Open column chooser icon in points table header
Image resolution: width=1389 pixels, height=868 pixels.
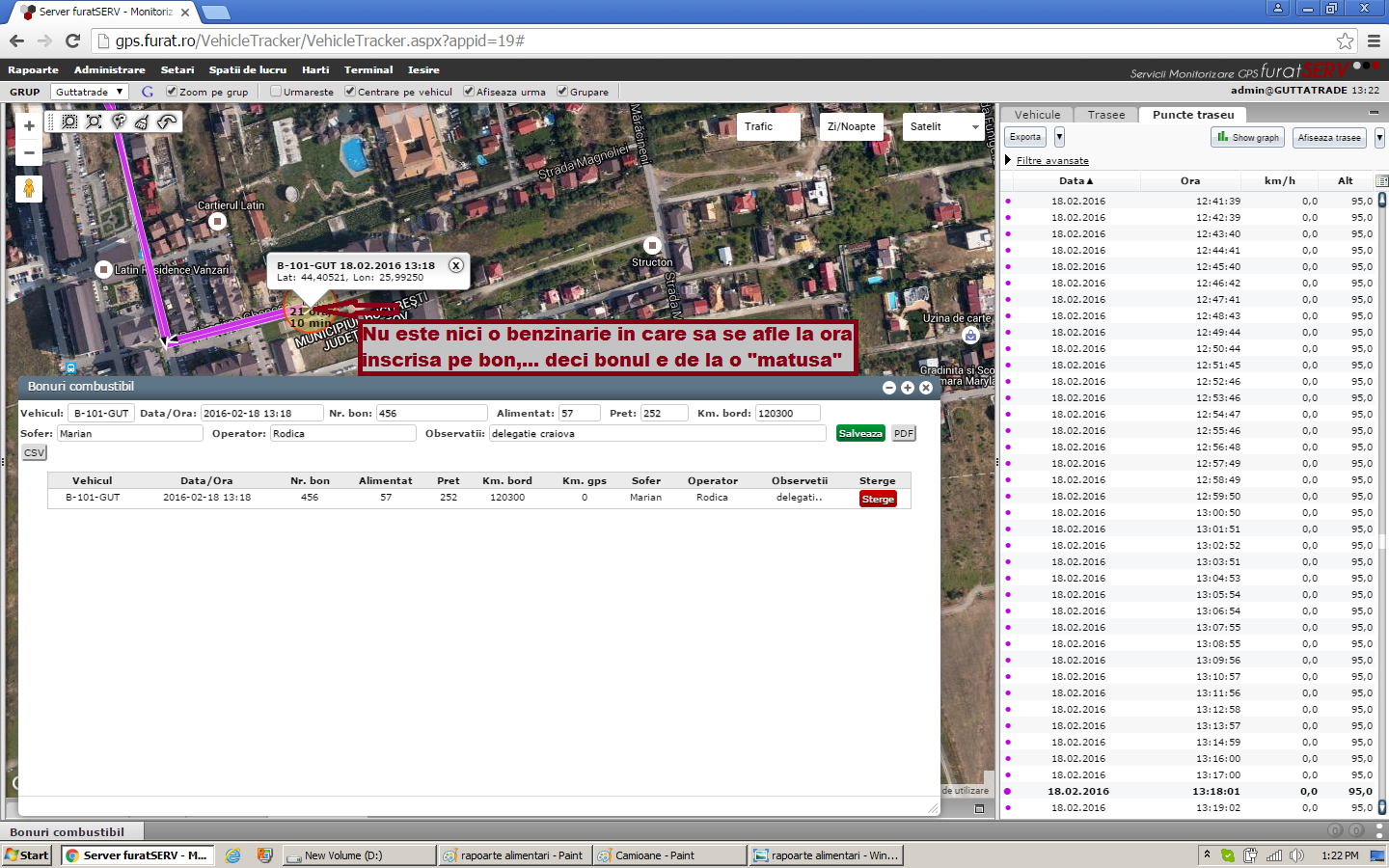pos(1381,181)
